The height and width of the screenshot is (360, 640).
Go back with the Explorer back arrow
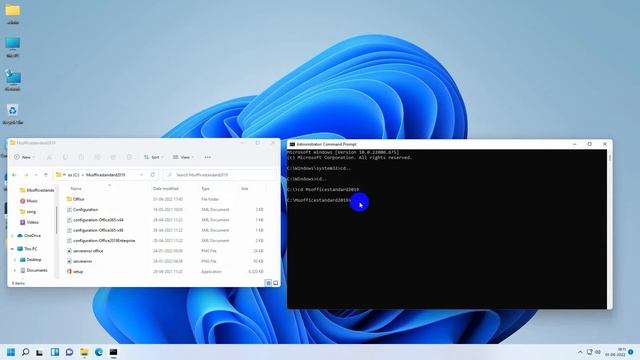point(14,175)
